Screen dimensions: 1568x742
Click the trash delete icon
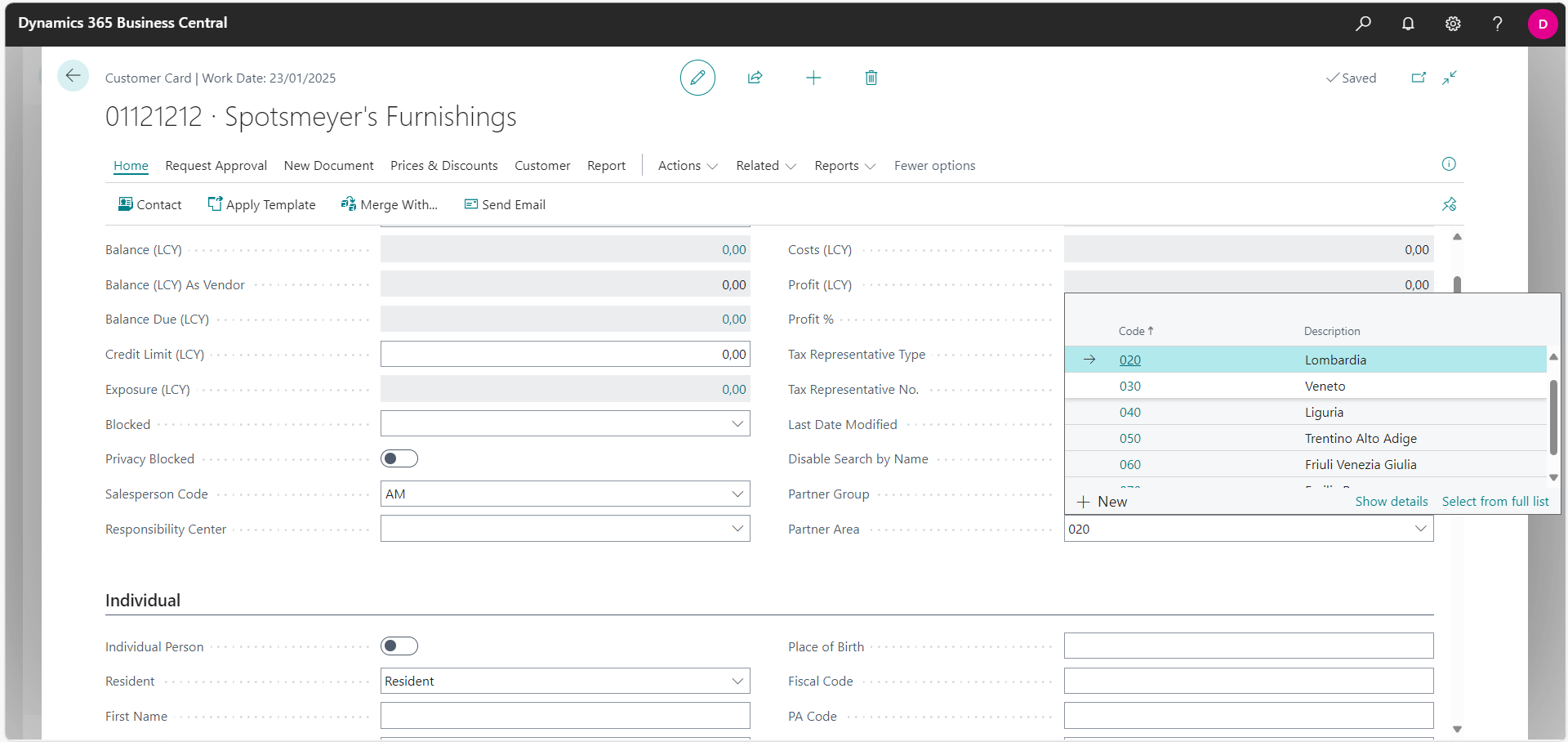pos(871,78)
